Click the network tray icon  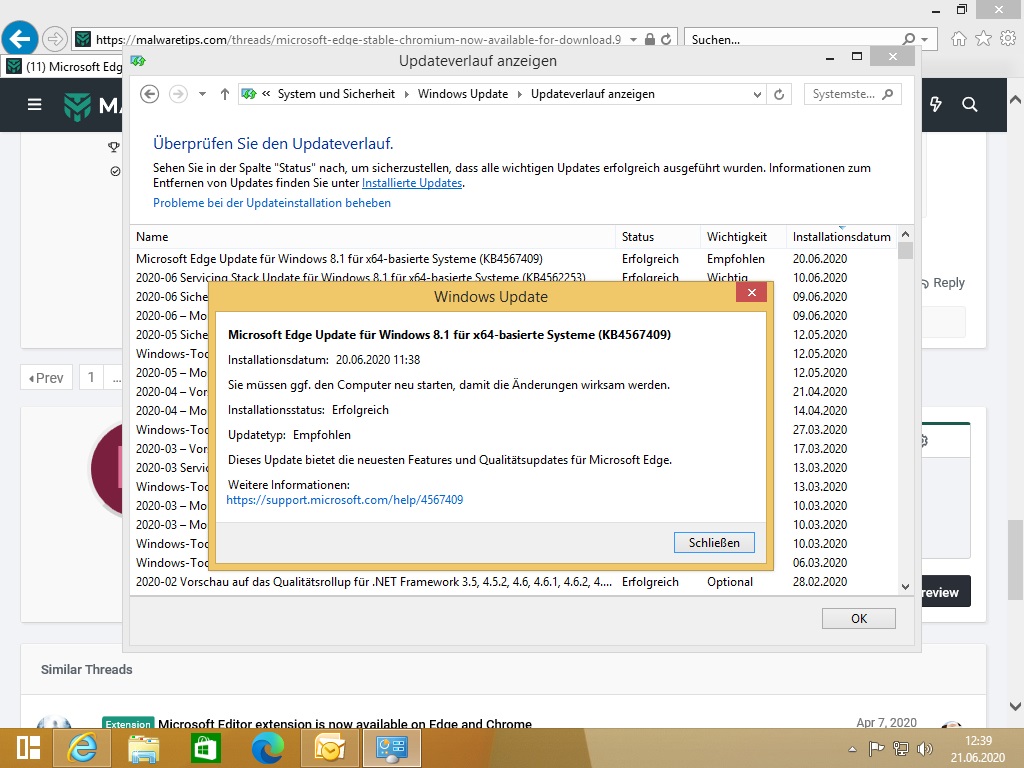(901, 749)
